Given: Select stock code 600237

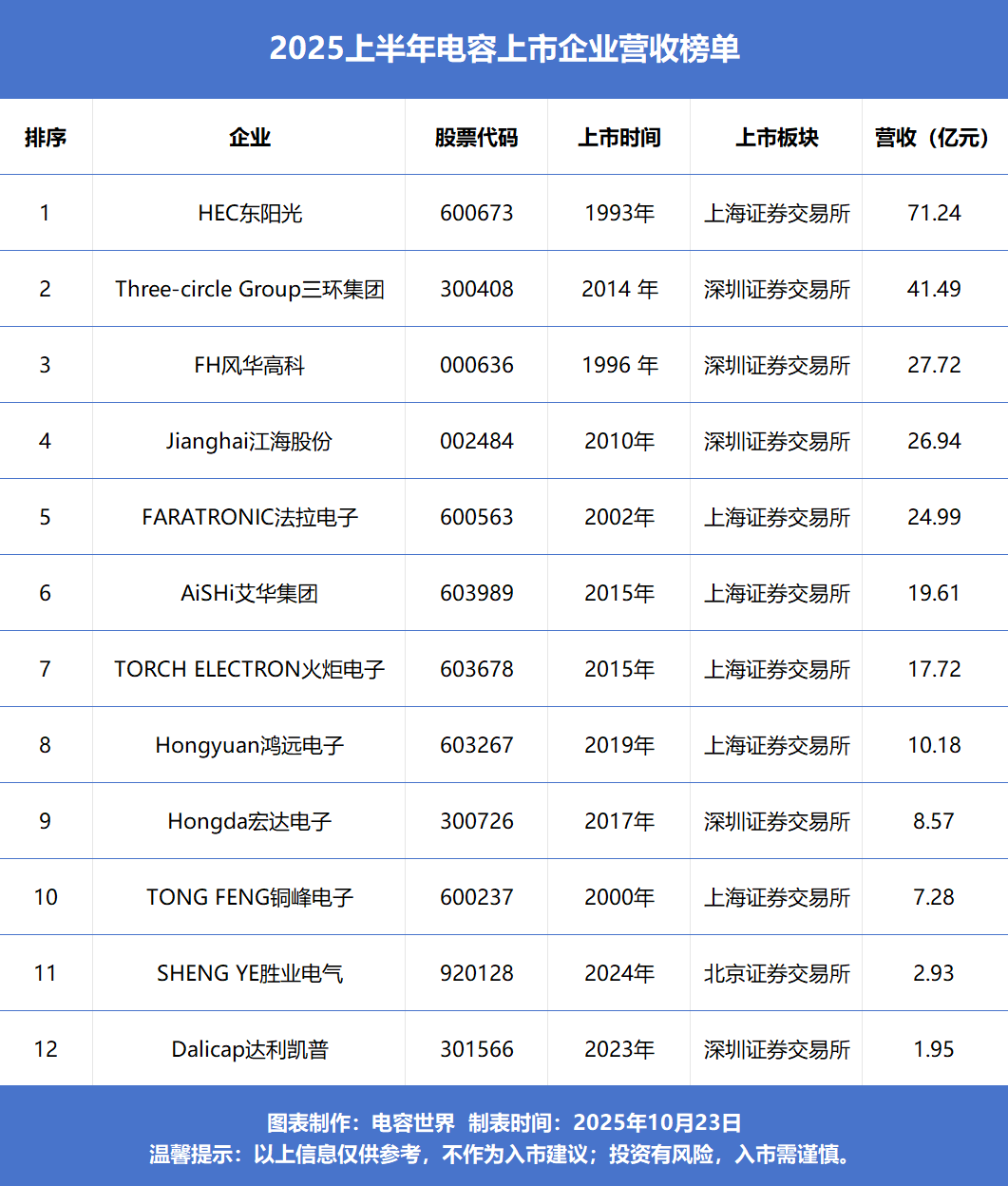Looking at the screenshot, I should pyautogui.click(x=477, y=897).
